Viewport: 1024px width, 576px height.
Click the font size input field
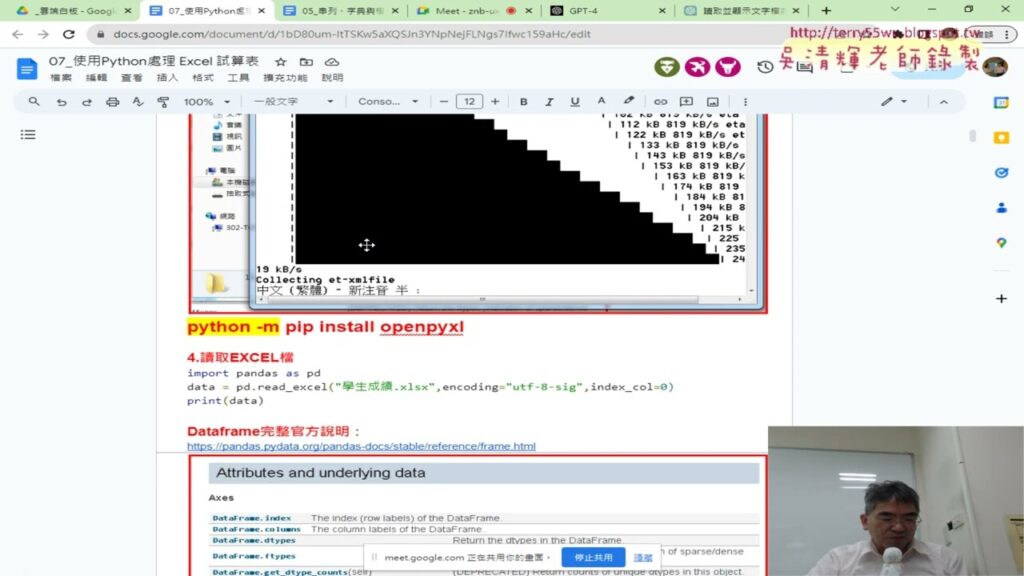click(x=469, y=101)
